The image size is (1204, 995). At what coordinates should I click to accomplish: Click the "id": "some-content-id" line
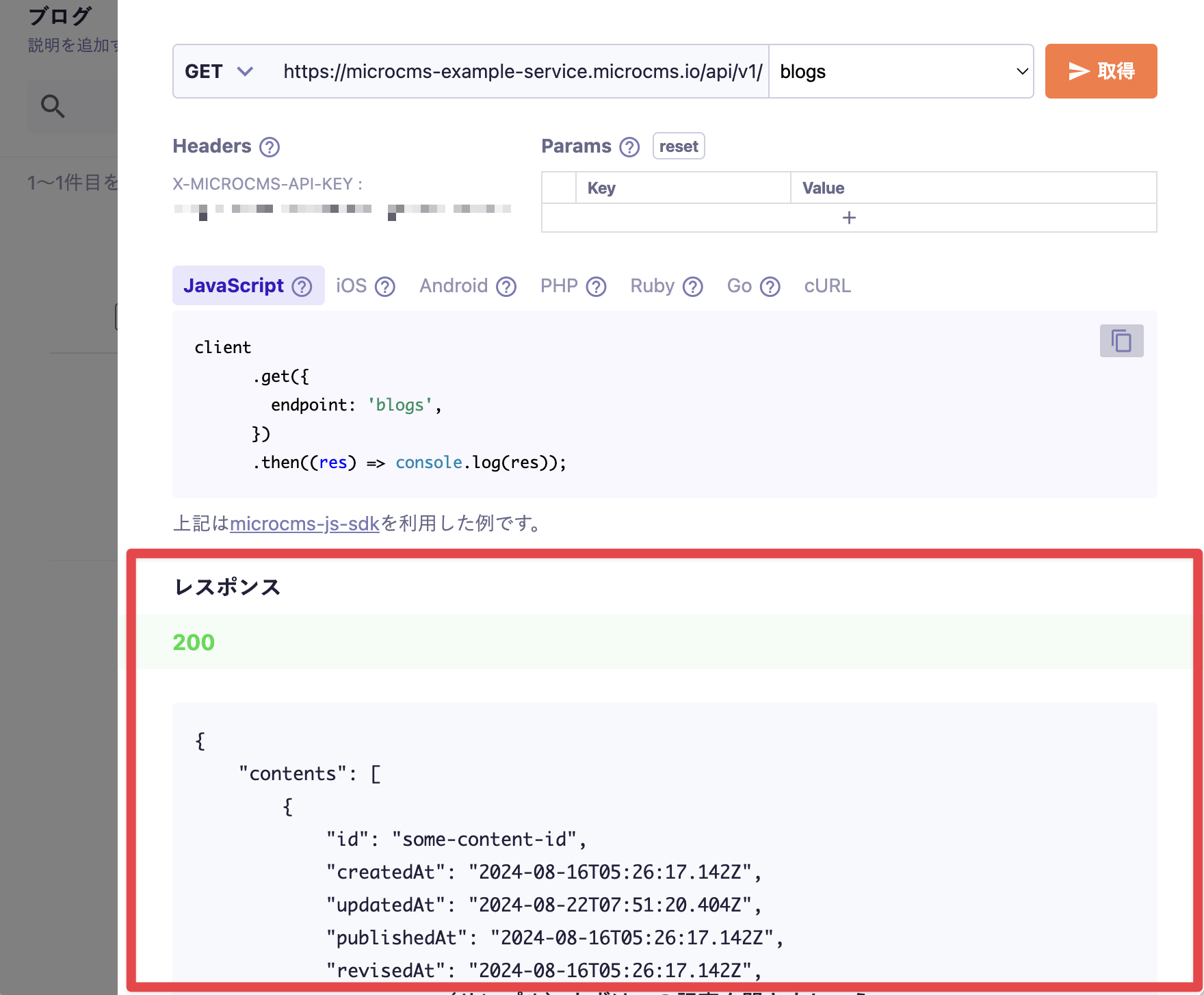(456, 839)
